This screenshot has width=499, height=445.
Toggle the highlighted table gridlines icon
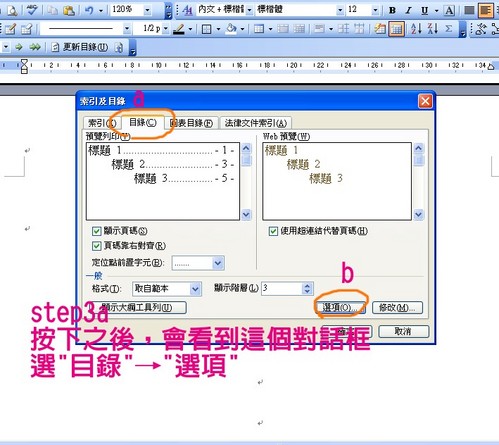396,29
